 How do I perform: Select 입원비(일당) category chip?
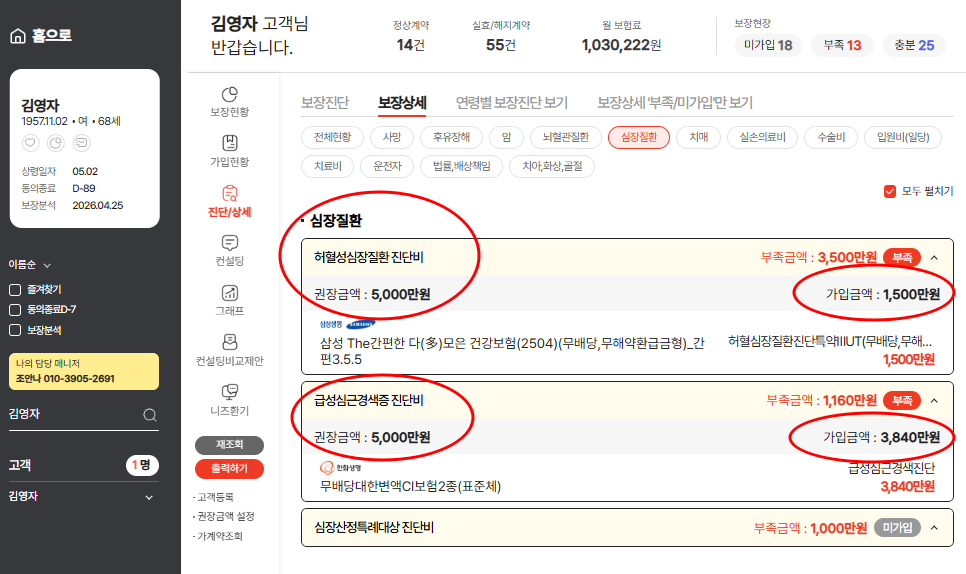pos(903,137)
